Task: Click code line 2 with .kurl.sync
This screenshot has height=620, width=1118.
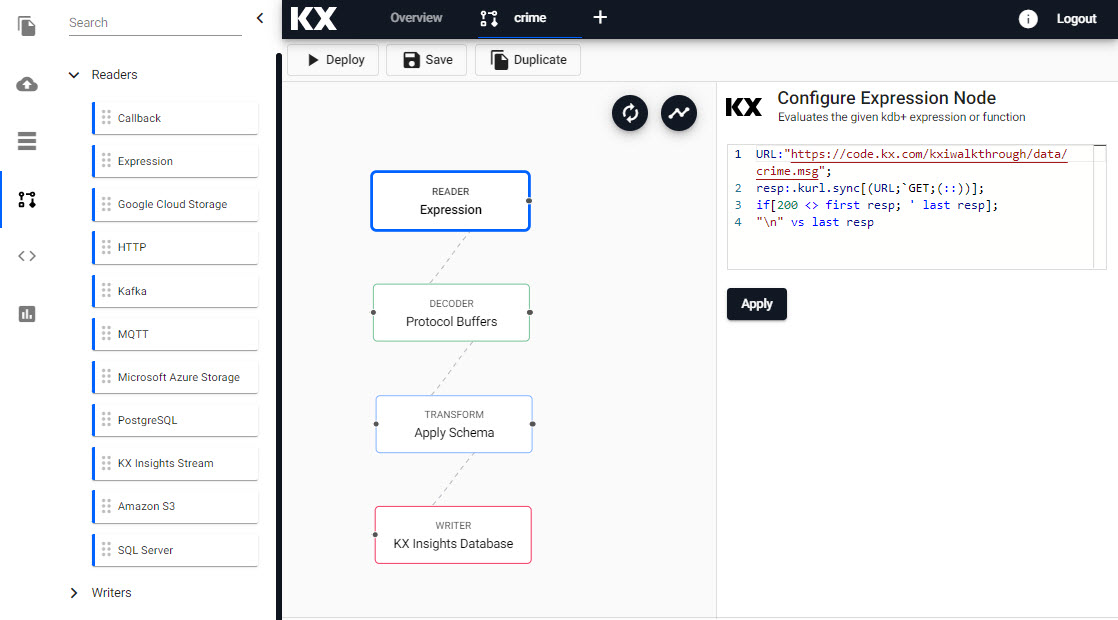Action: [x=870, y=188]
